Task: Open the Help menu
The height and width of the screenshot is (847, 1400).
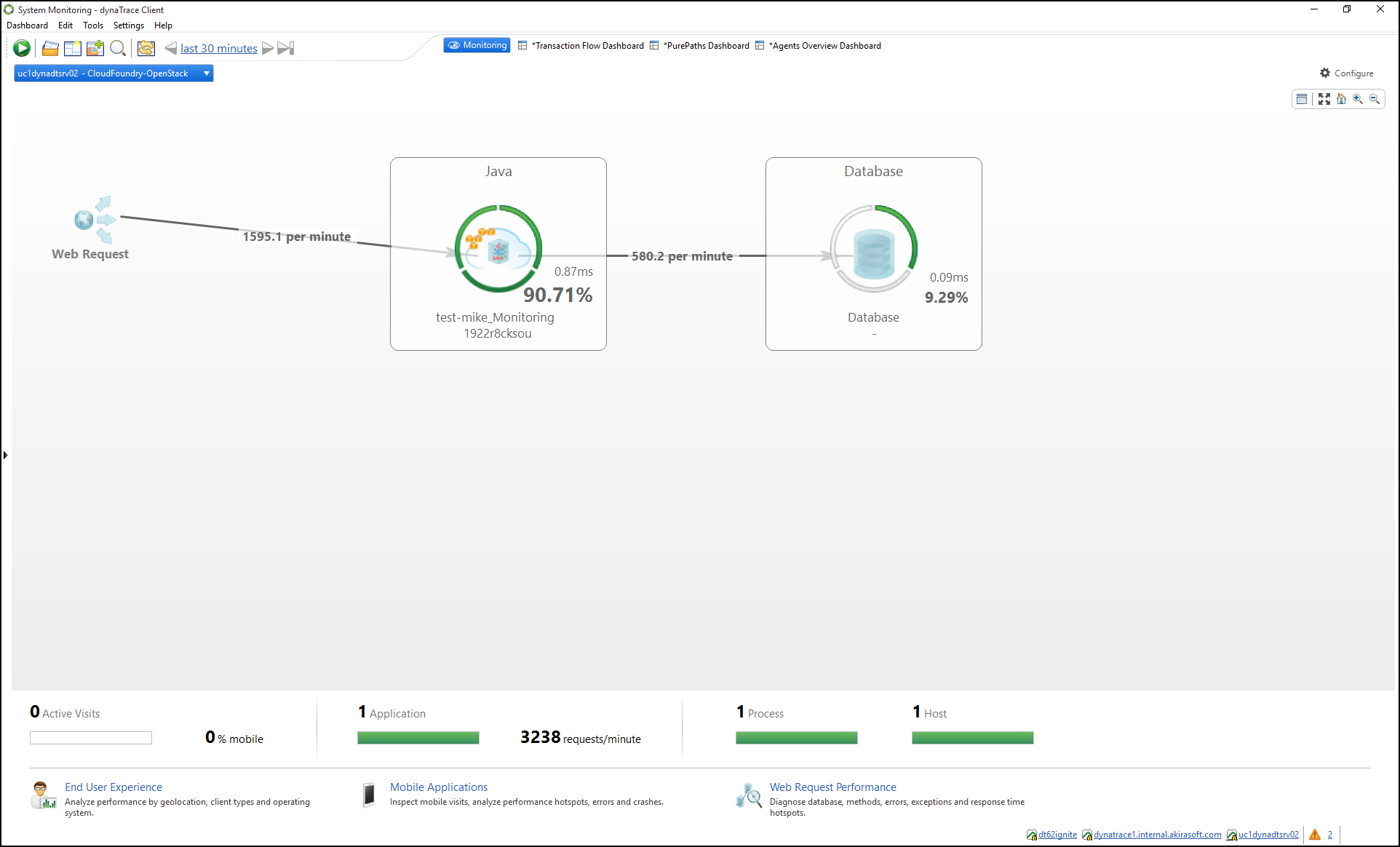Action: [163, 25]
